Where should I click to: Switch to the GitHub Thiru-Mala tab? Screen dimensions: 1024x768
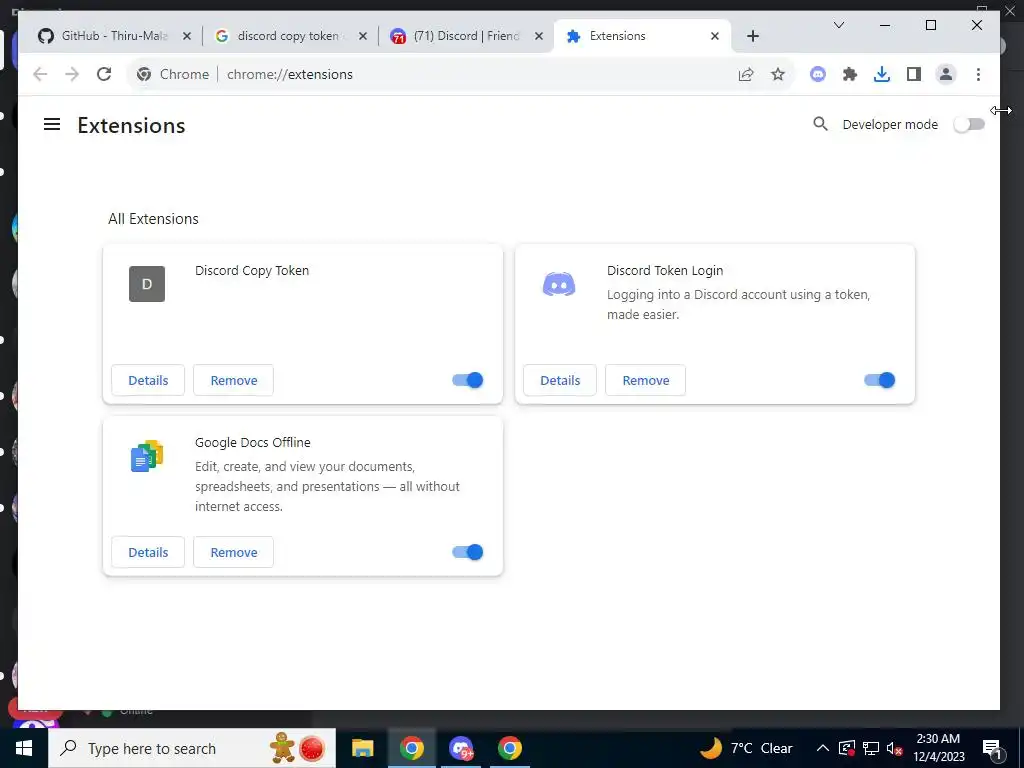point(114,36)
